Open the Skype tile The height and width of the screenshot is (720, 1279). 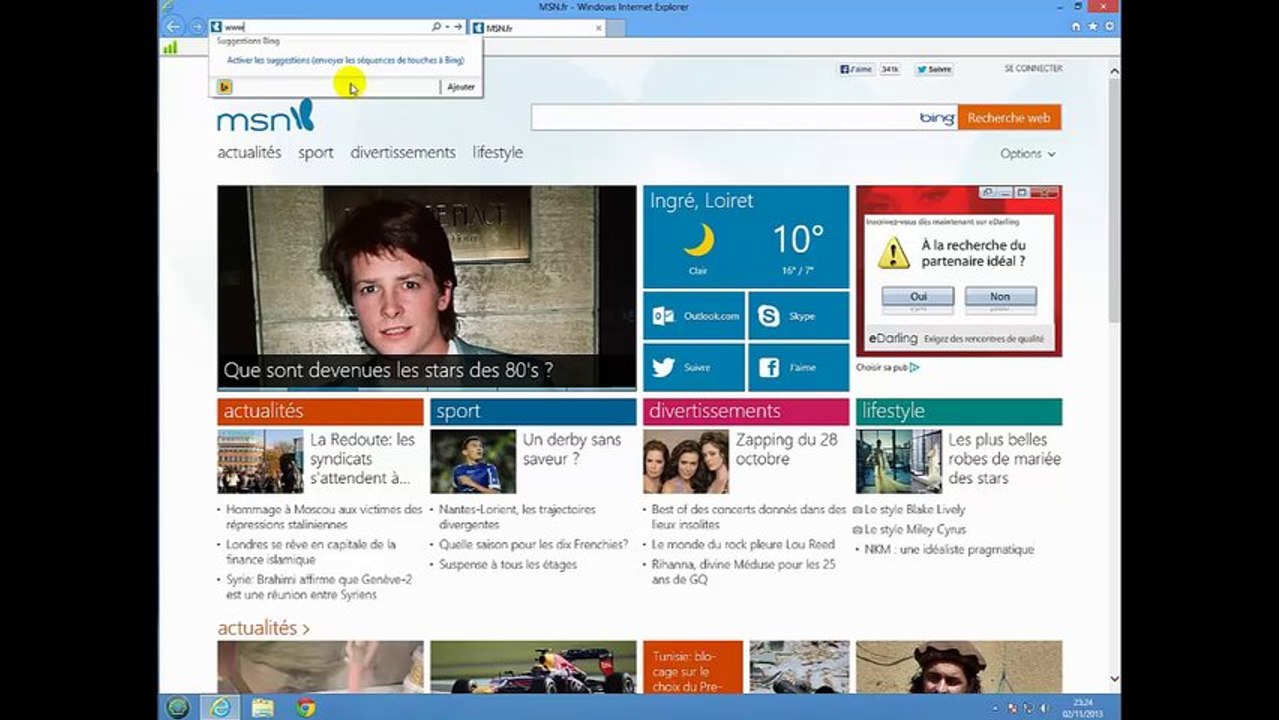798,316
